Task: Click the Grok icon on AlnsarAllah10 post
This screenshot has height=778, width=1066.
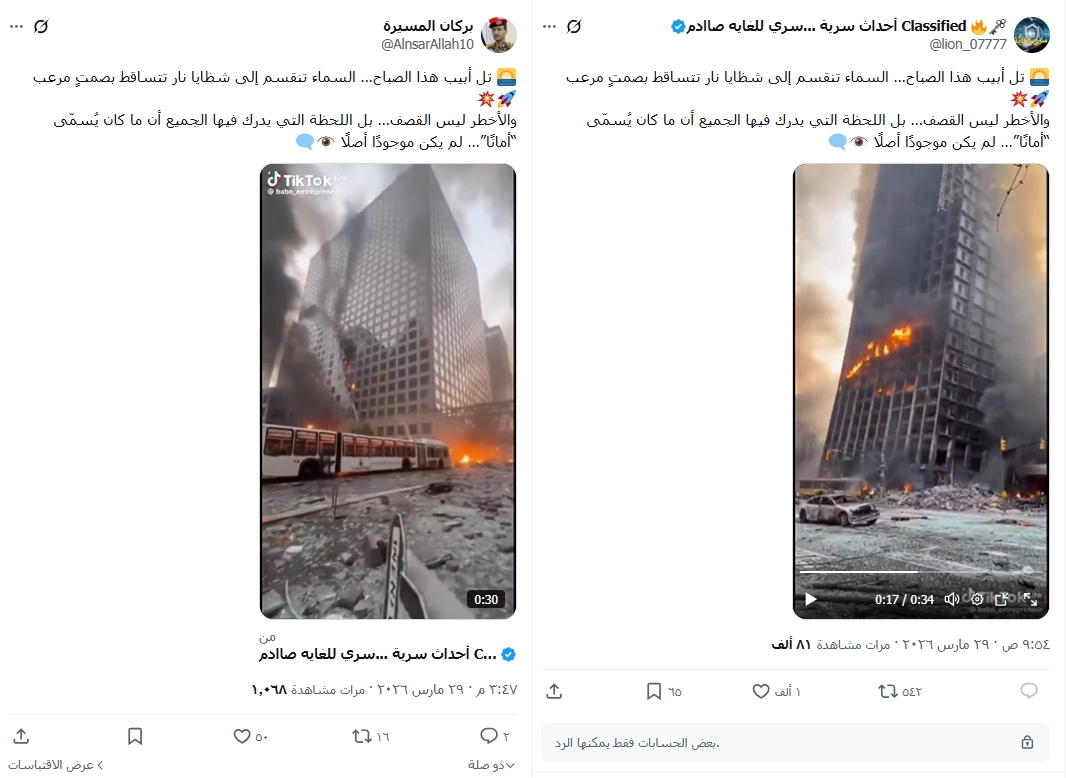Action: pos(41,27)
